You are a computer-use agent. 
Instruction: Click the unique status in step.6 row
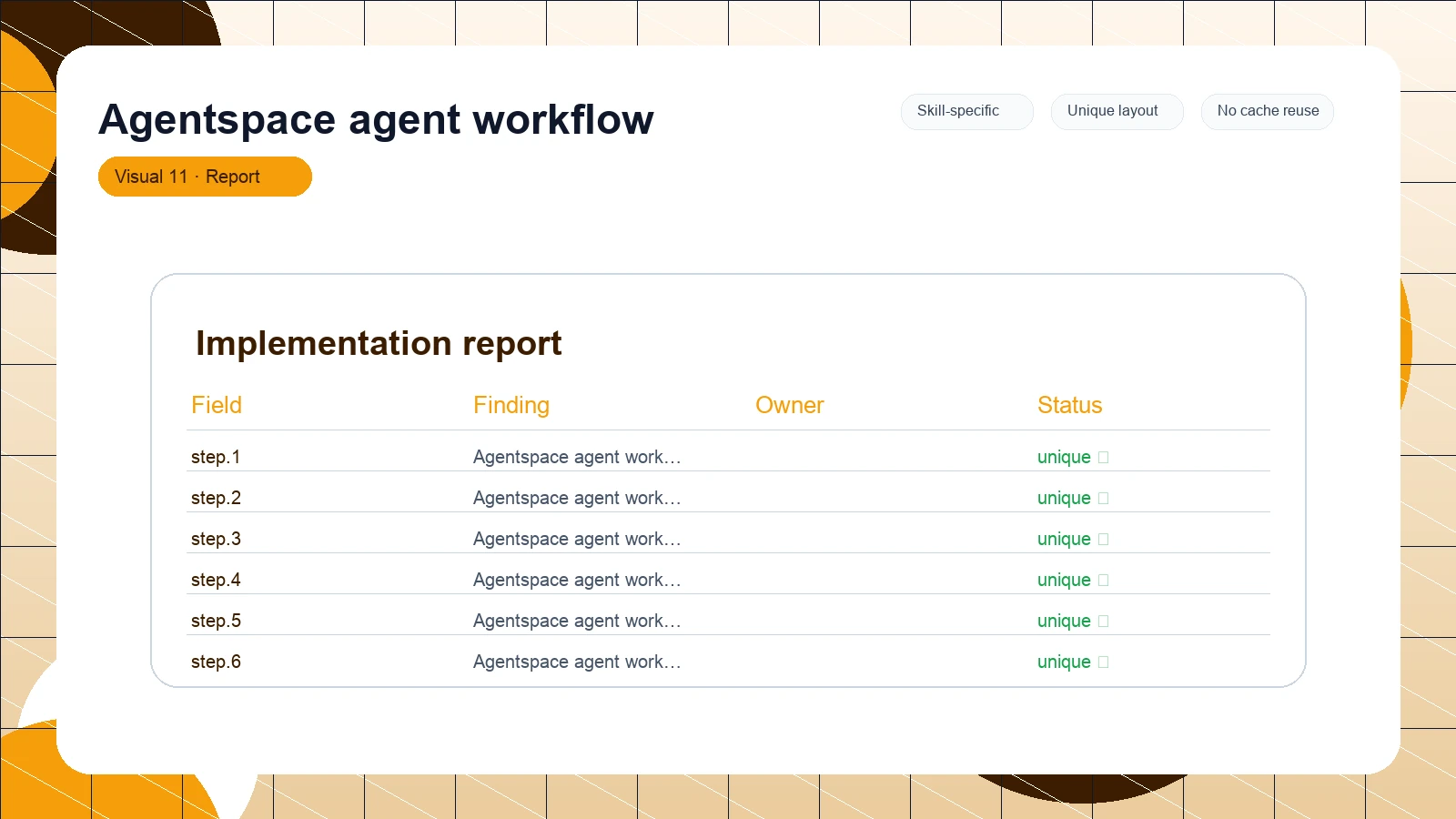click(x=1064, y=662)
